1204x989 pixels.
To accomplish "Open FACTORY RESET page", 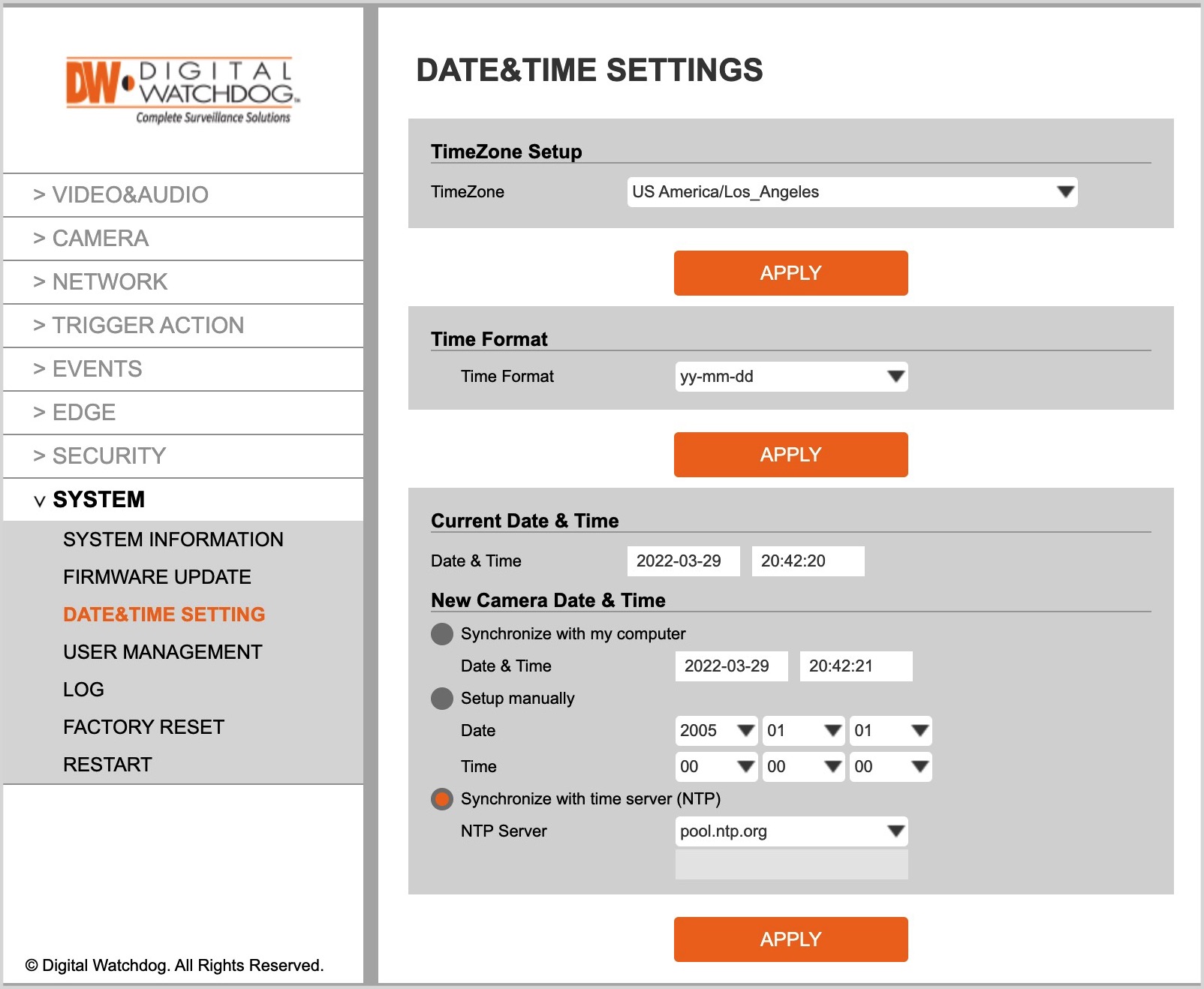I will 143,727.
